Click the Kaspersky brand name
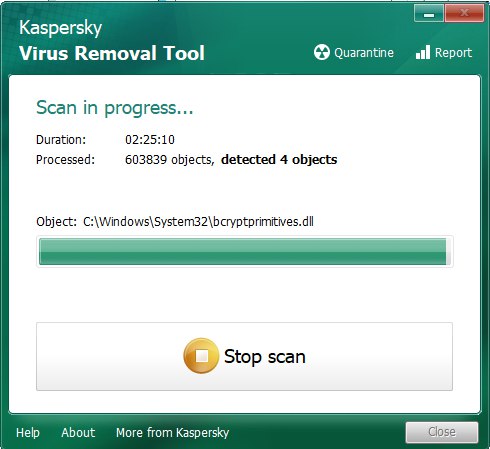Image resolution: width=490 pixels, height=449 pixels. (60, 28)
